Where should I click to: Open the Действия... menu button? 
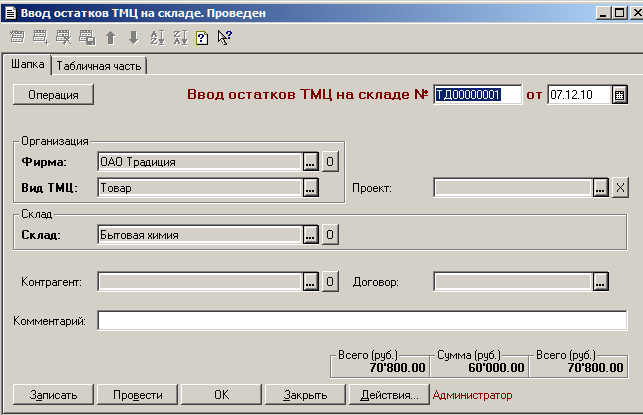click(389, 394)
